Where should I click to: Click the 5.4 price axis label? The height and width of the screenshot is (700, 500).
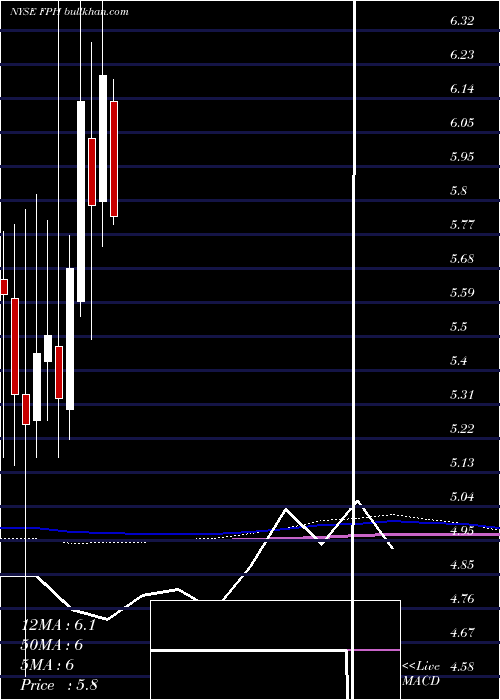459,360
